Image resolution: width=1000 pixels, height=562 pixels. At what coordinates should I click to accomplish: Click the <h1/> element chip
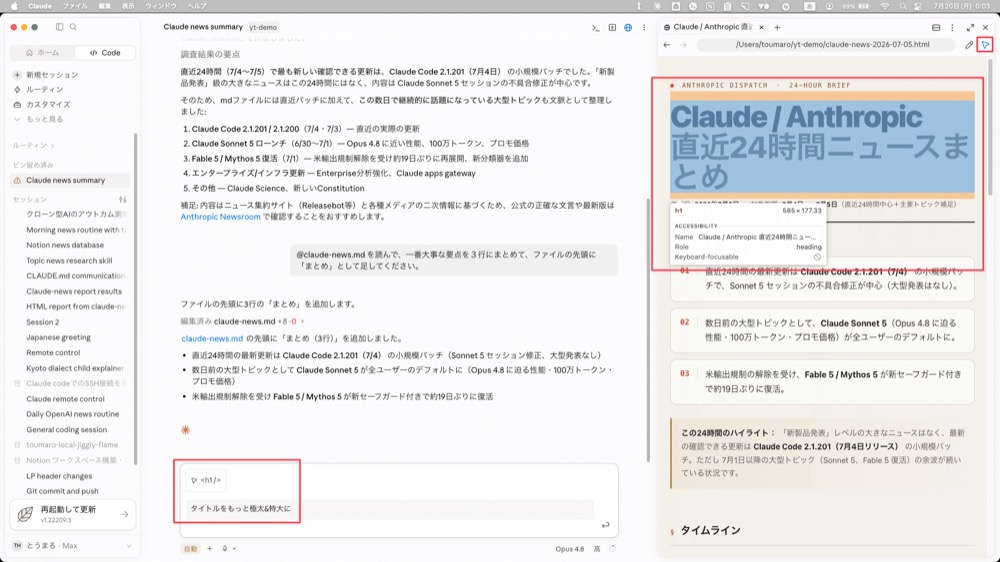tap(205, 480)
